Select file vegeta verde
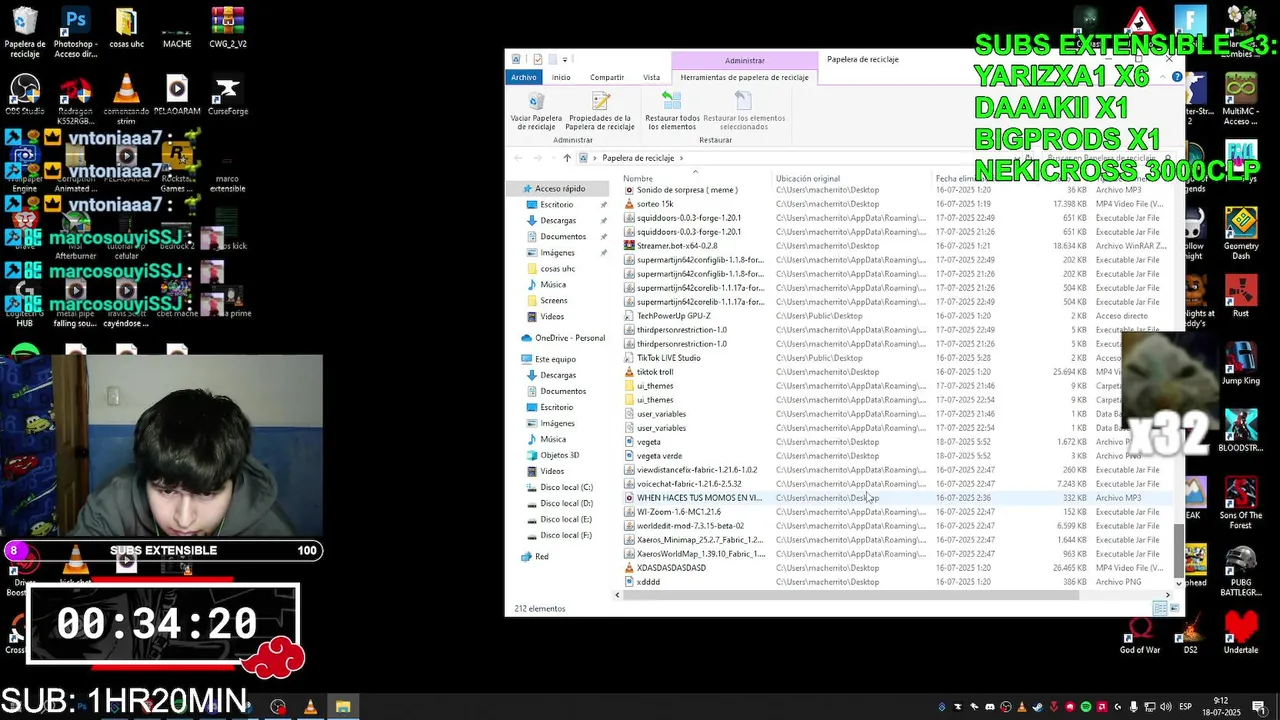 pos(659,456)
